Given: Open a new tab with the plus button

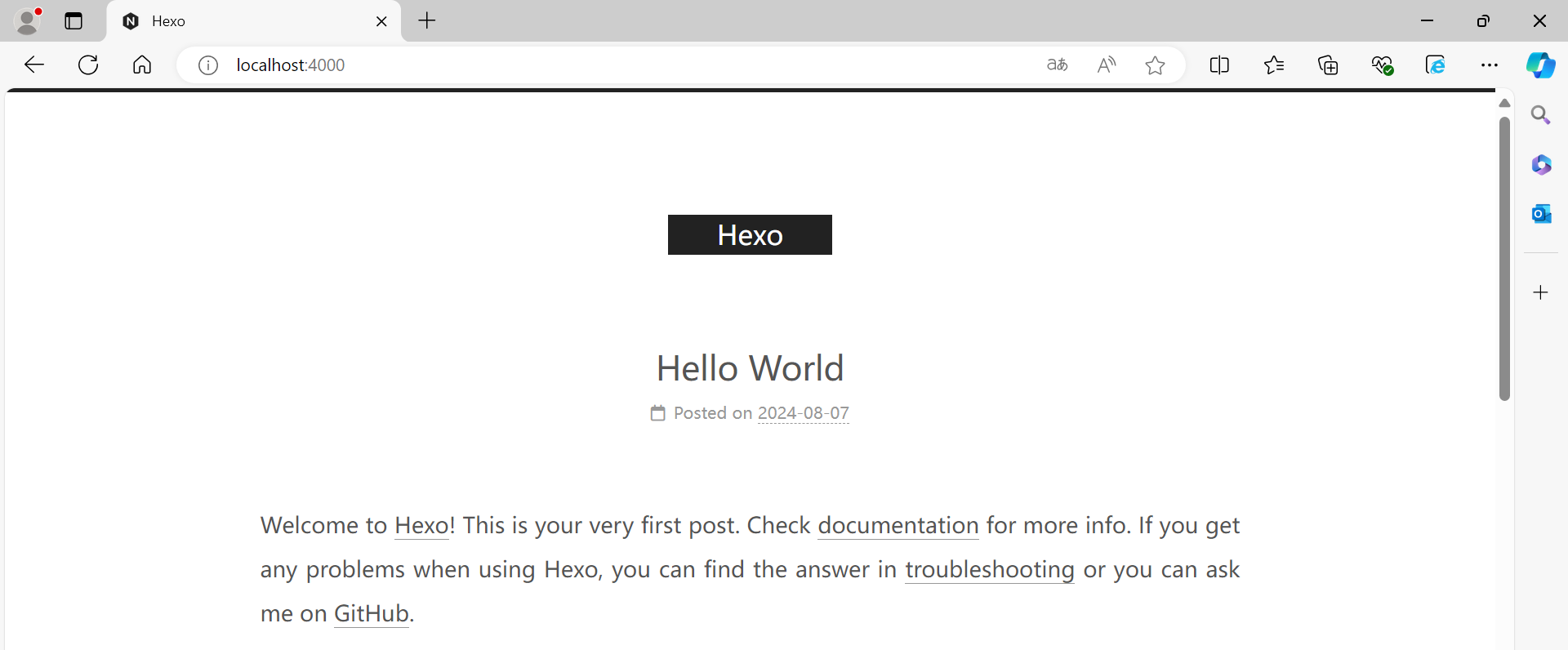Looking at the screenshot, I should [427, 21].
